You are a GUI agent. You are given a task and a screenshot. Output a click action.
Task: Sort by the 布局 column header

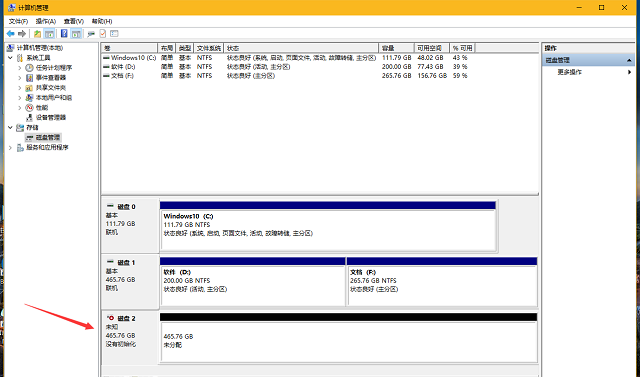[x=167, y=48]
